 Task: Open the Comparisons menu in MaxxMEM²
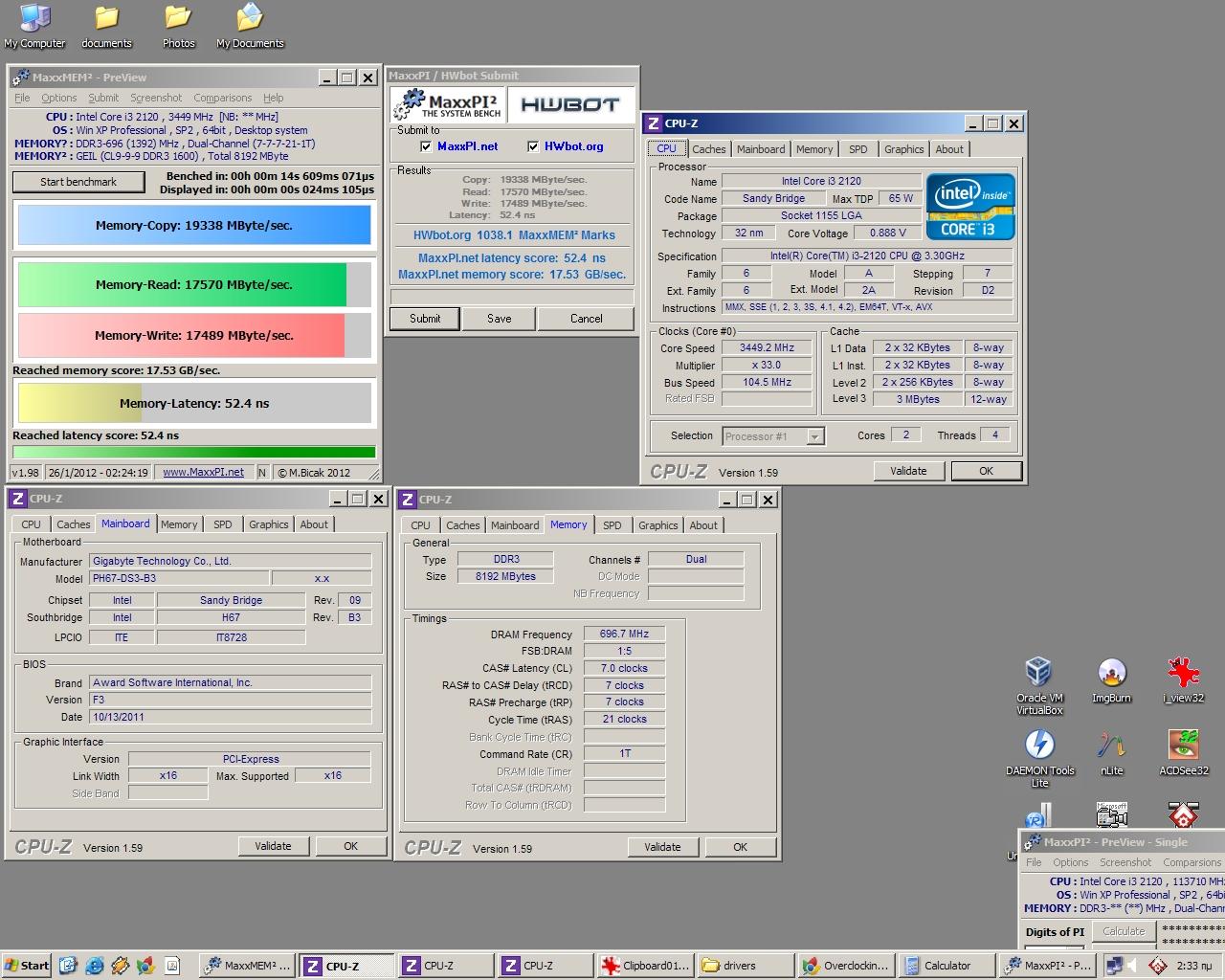tap(222, 98)
